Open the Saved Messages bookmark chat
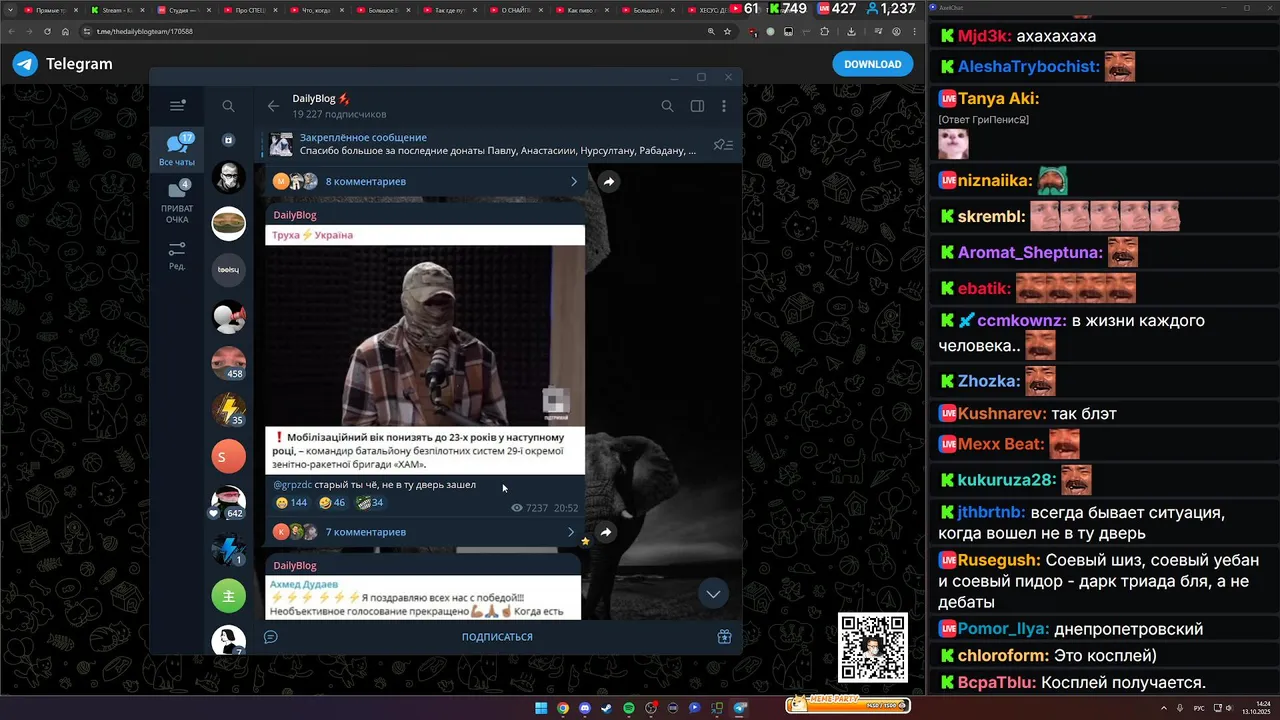Image resolution: width=1280 pixels, height=720 pixels. click(229, 140)
